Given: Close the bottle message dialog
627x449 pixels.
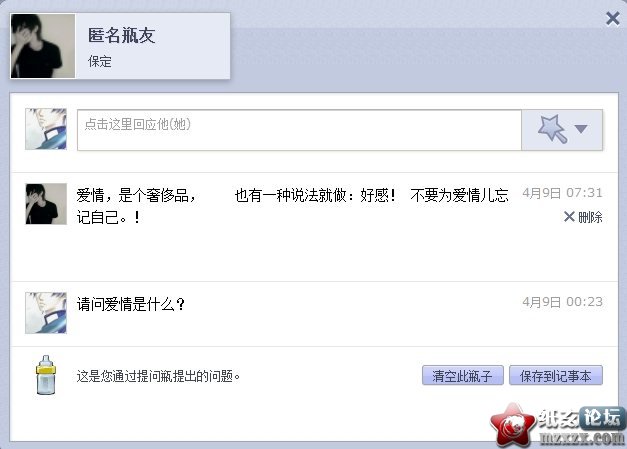Looking at the screenshot, I should pyautogui.click(x=613, y=18).
